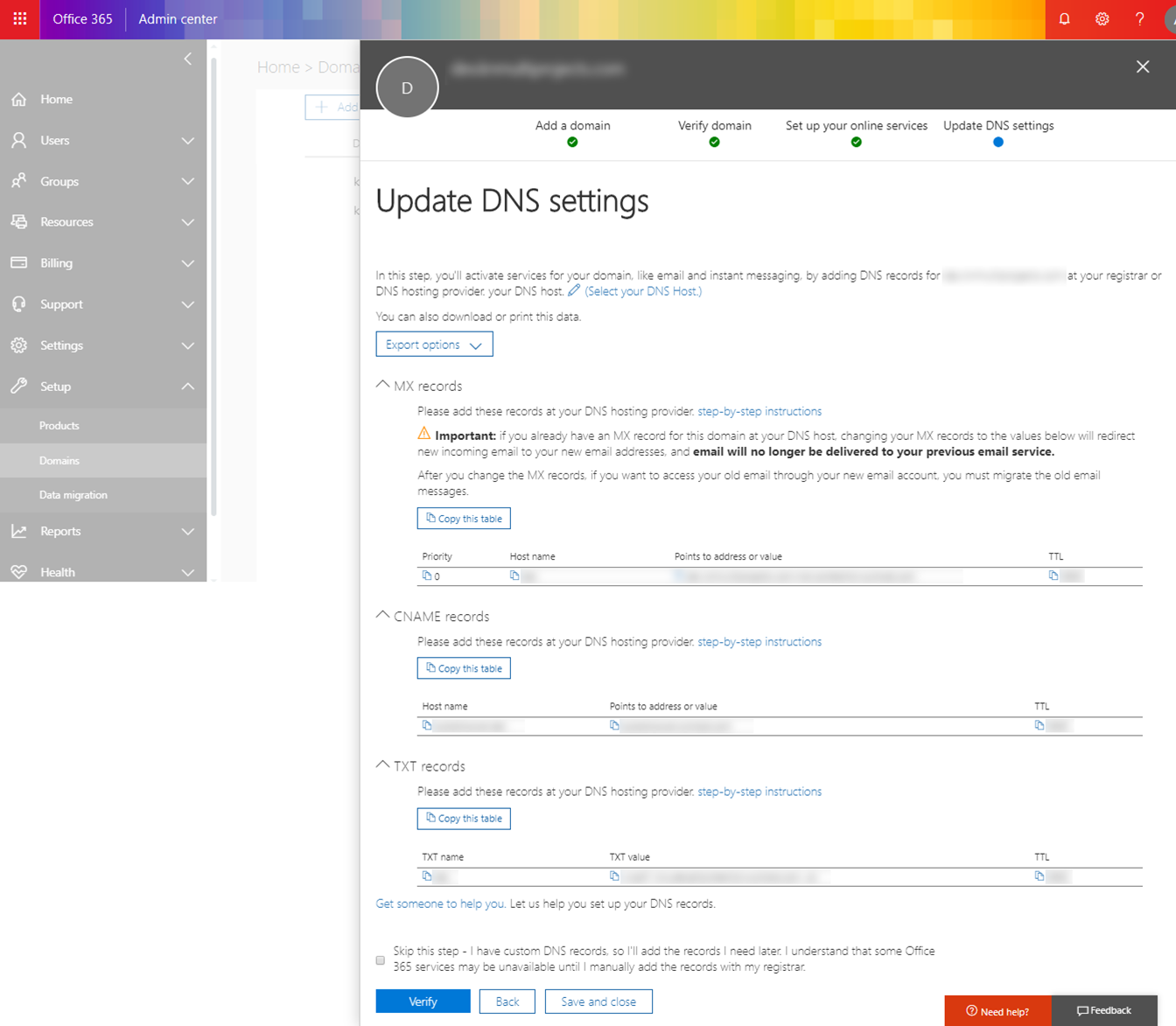Viewport: 1176px width, 1026px height.
Task: Collapse the left navigation pane
Action: point(187,59)
